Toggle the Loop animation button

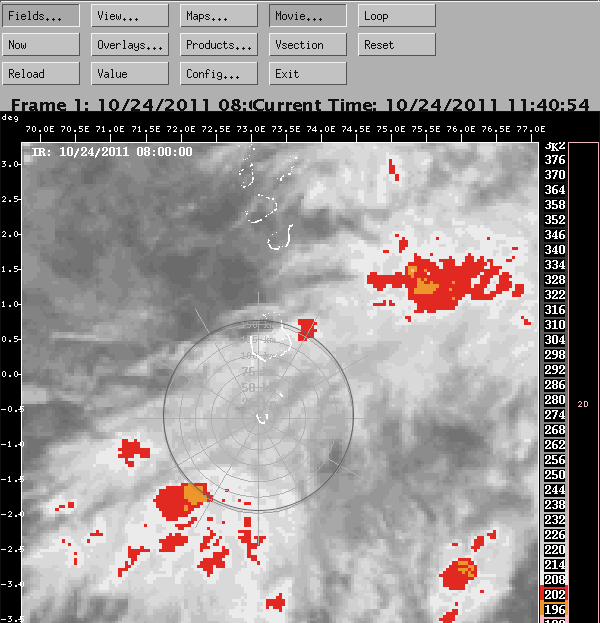click(x=397, y=16)
